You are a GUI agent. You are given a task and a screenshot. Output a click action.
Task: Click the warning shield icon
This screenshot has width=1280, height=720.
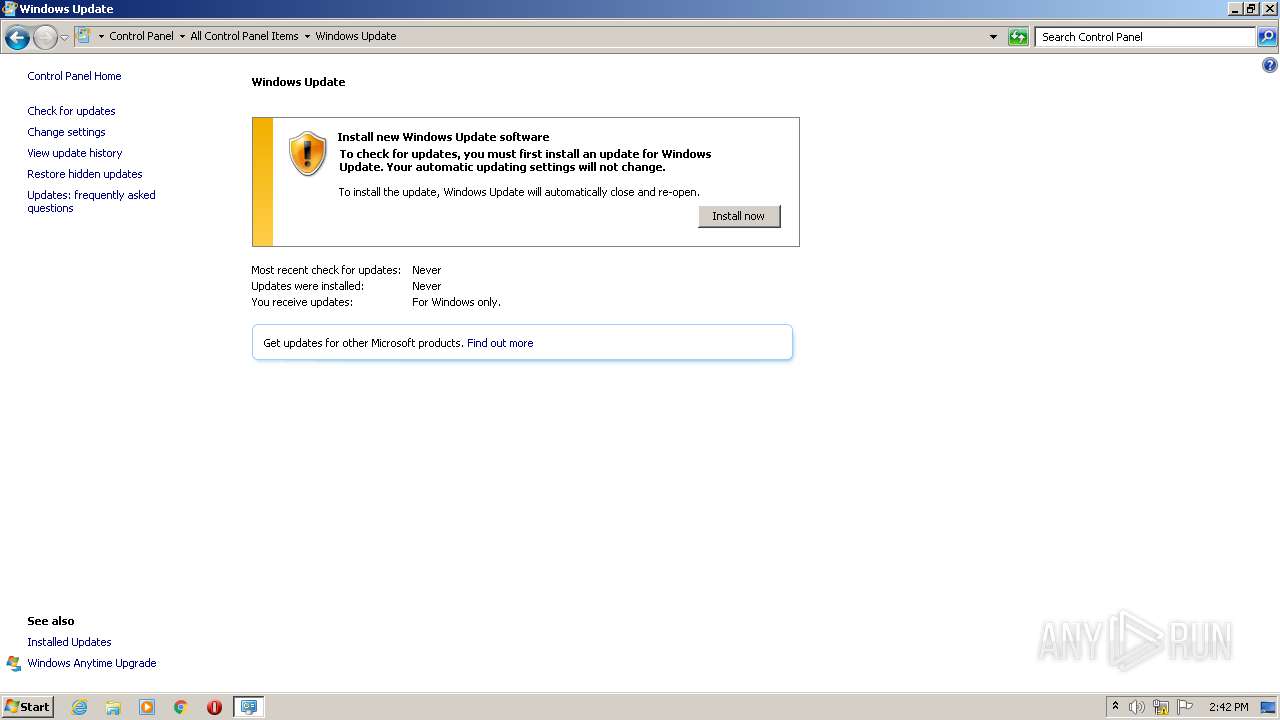click(308, 153)
